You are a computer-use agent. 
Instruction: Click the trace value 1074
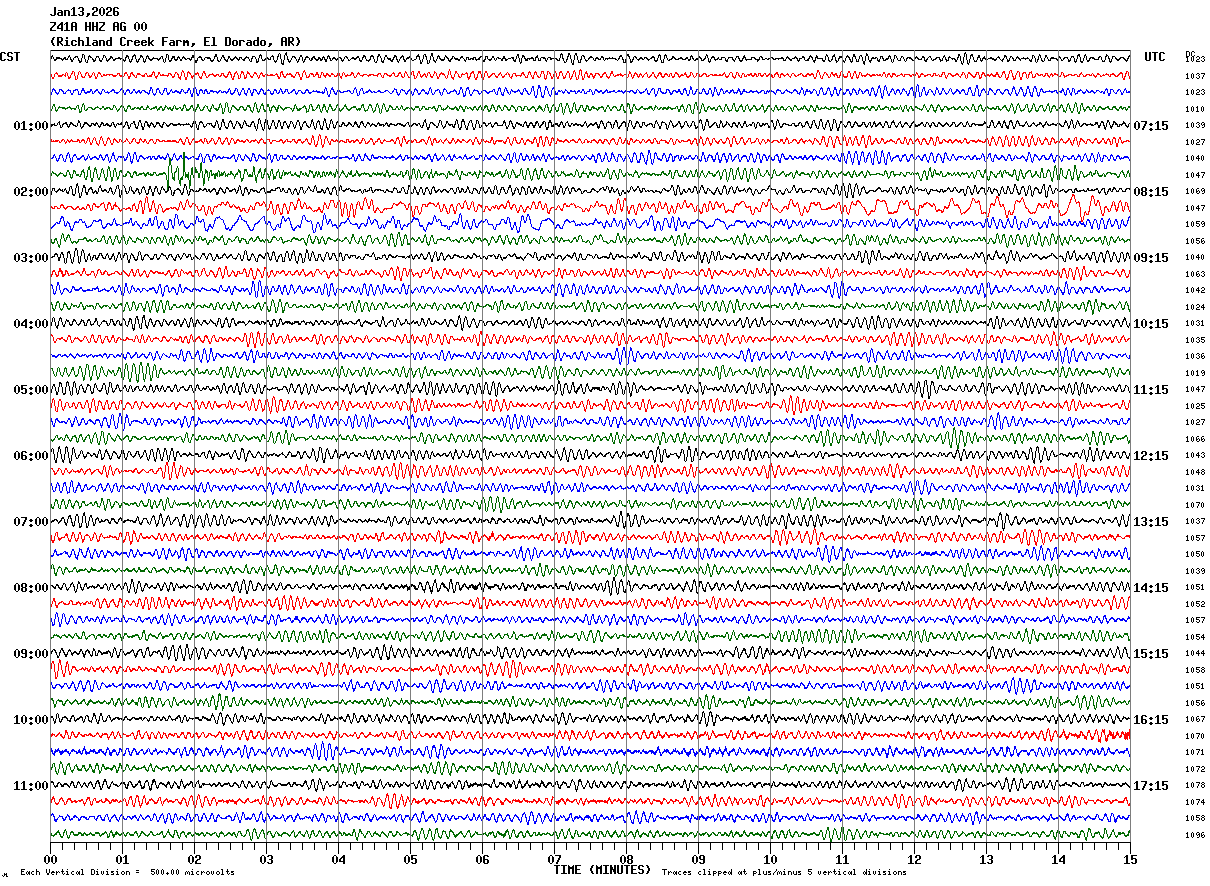pyautogui.click(x=1195, y=802)
